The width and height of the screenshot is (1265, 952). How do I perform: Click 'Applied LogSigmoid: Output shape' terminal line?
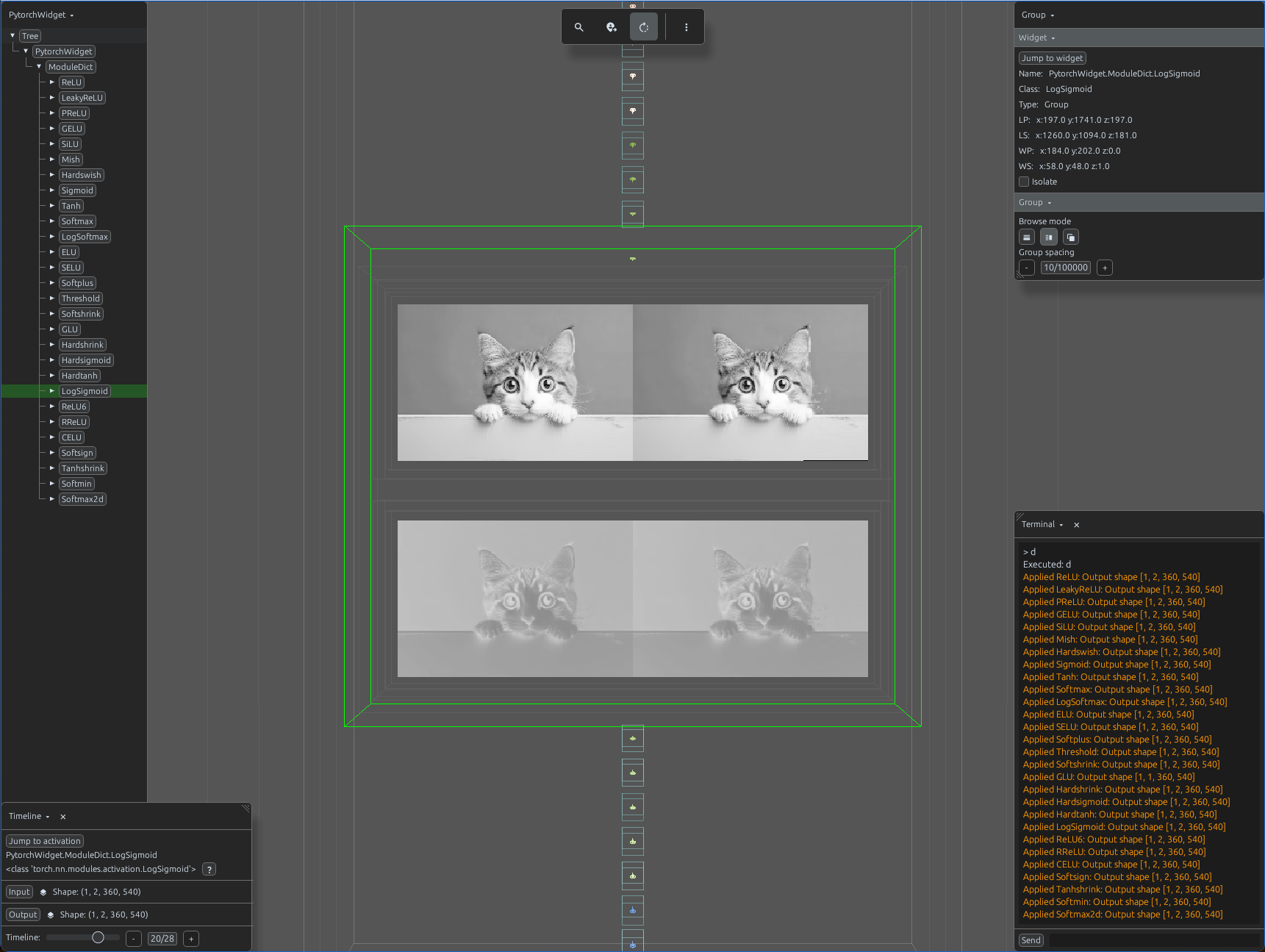[x=1125, y=827]
